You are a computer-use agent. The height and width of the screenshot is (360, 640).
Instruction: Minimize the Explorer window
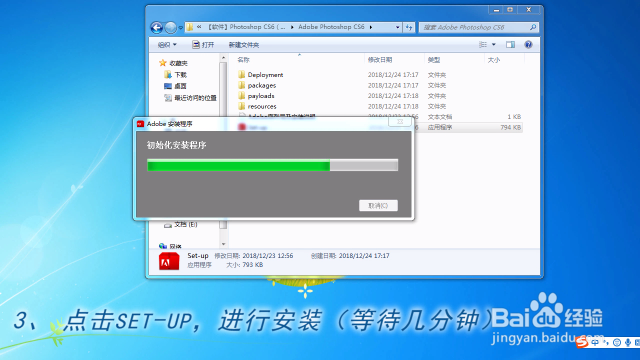point(496,10)
